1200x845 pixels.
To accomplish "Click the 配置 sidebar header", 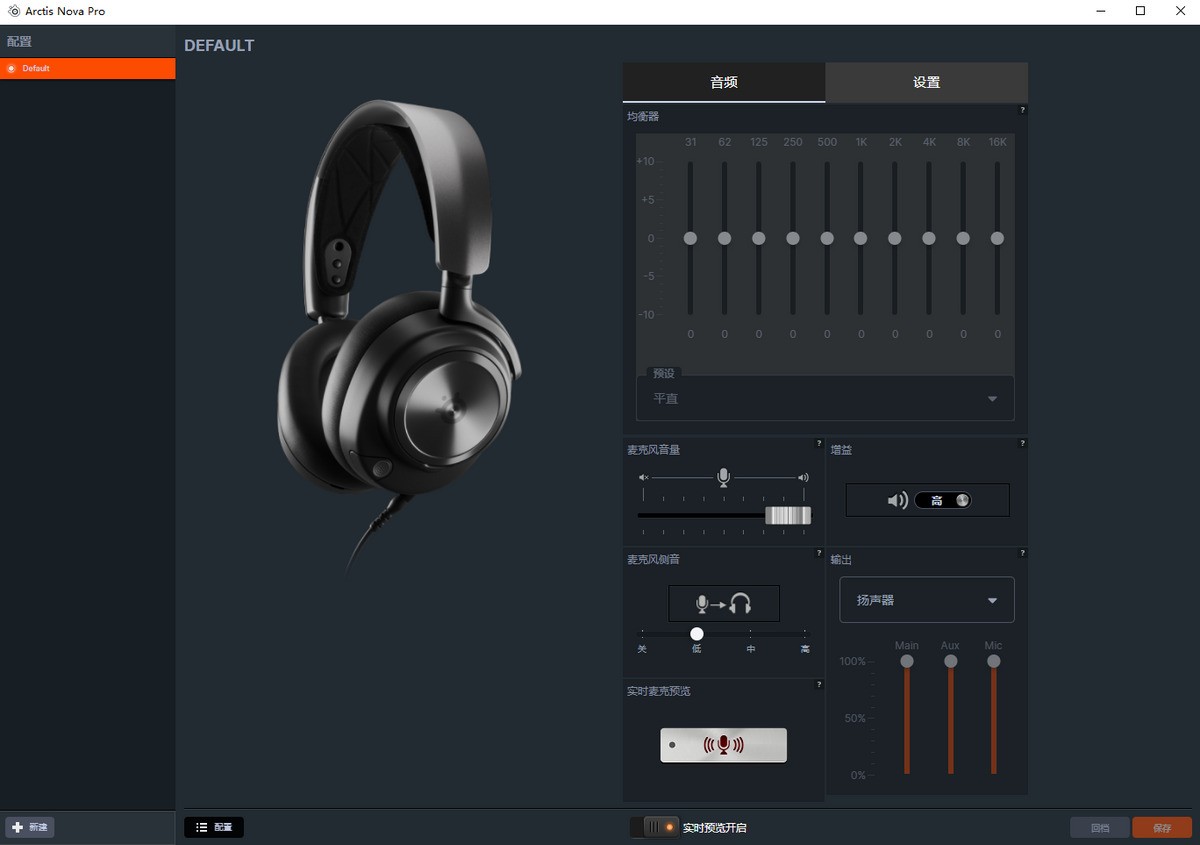I will click(x=19, y=42).
